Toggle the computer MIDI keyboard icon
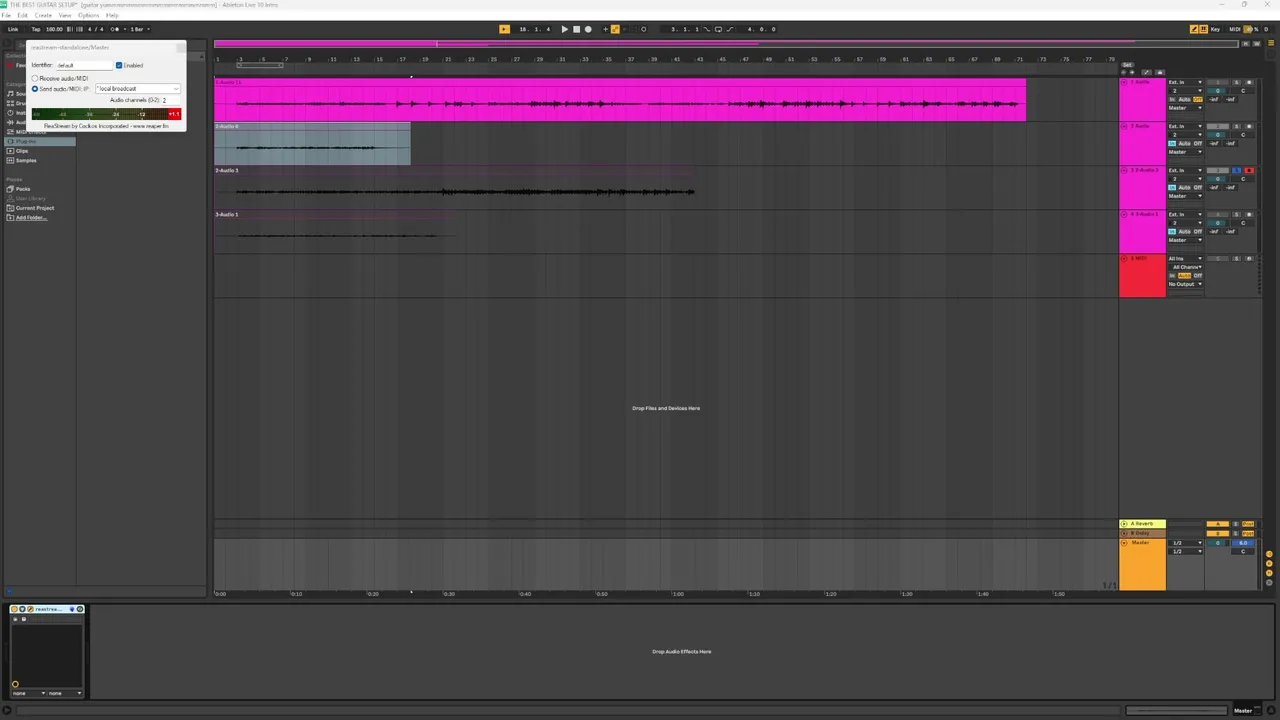 [1204, 29]
